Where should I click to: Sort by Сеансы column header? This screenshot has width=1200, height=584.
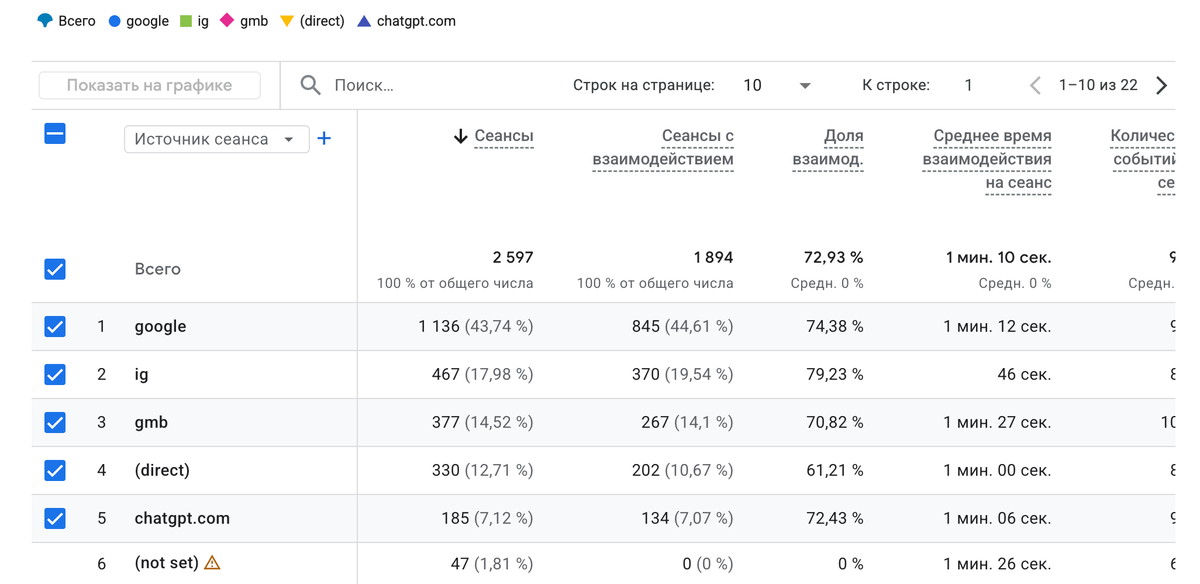point(503,136)
